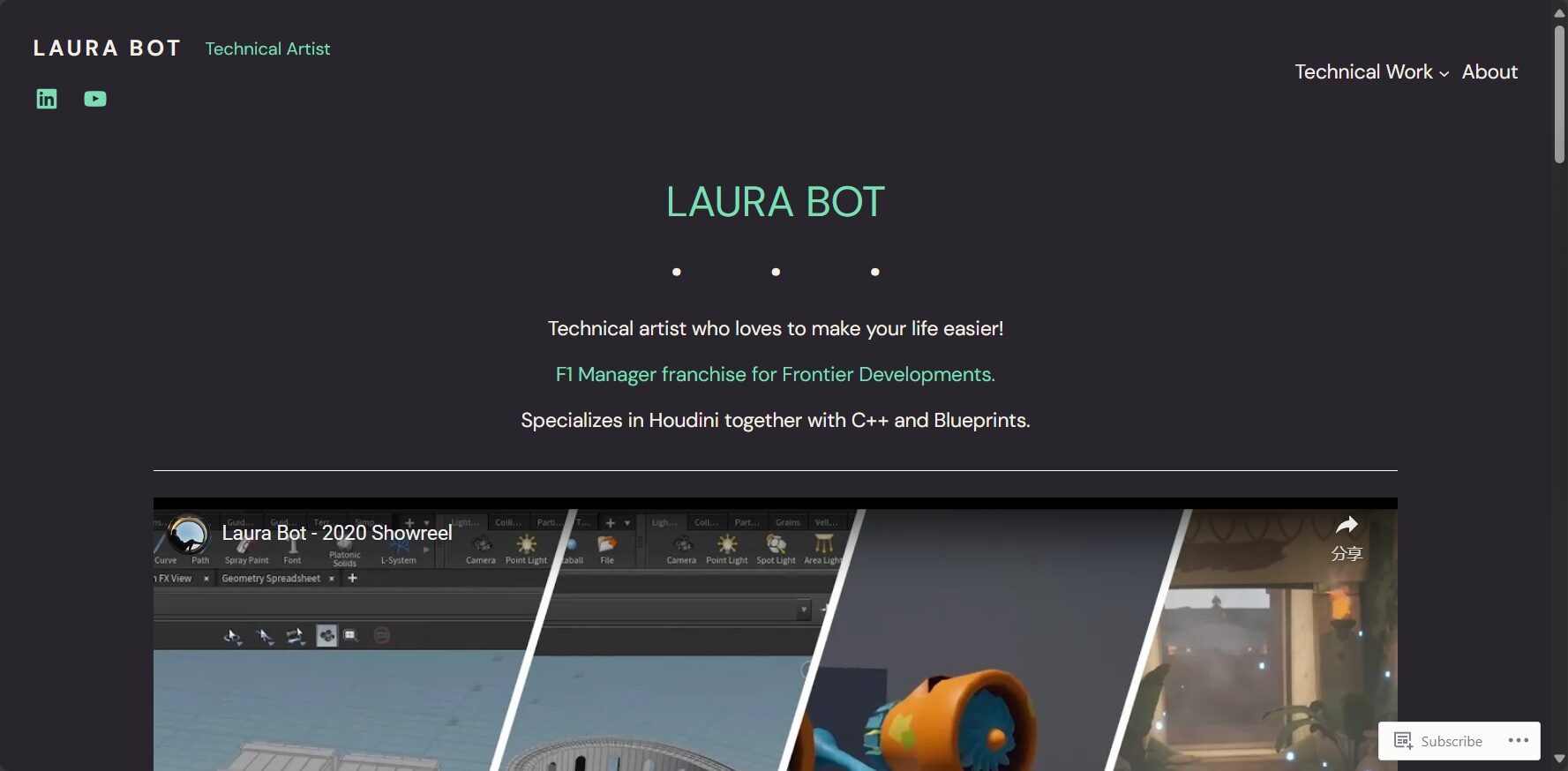
Task: Open the YouTube channel icon
Action: (x=95, y=99)
